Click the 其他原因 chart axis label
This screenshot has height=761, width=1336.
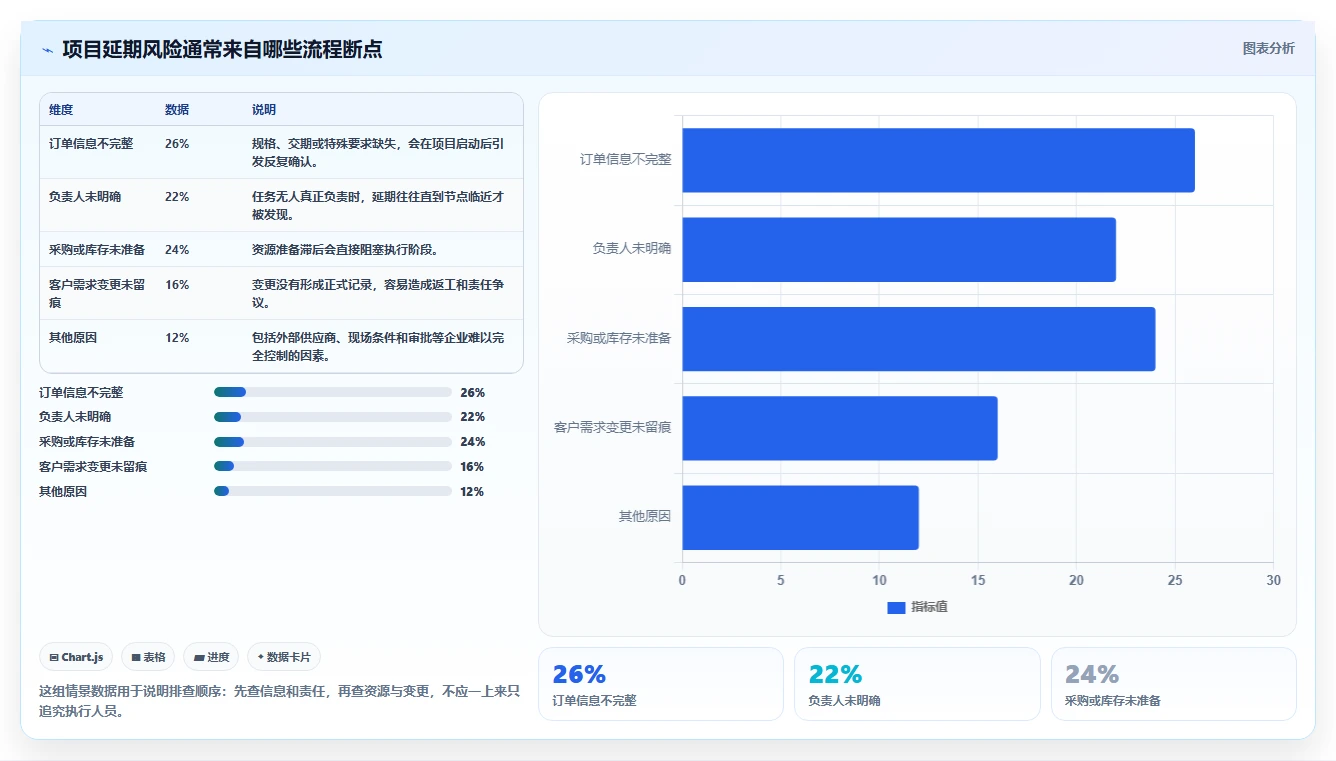click(645, 517)
